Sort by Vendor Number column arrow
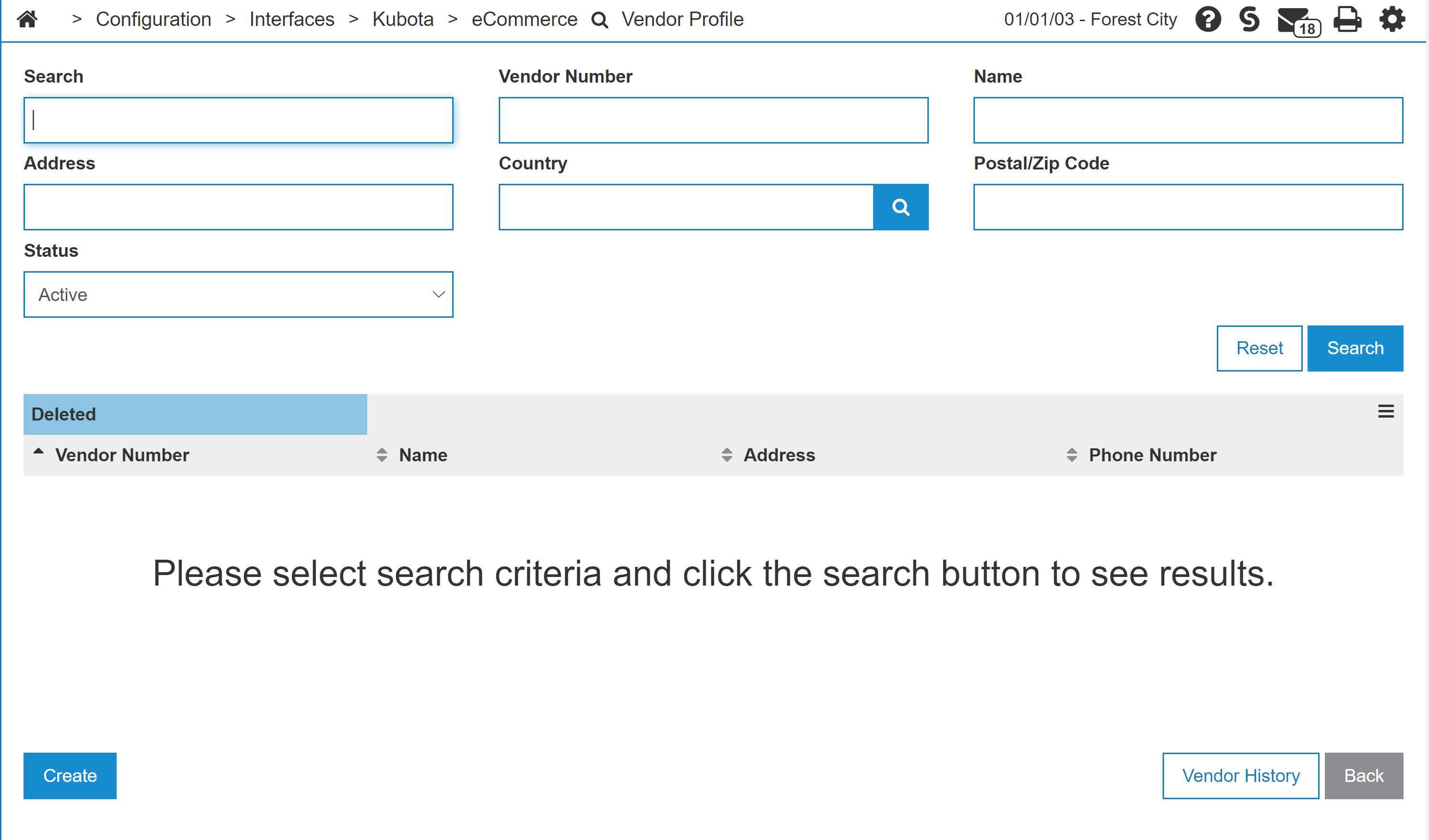The width and height of the screenshot is (1429, 840). (x=38, y=452)
